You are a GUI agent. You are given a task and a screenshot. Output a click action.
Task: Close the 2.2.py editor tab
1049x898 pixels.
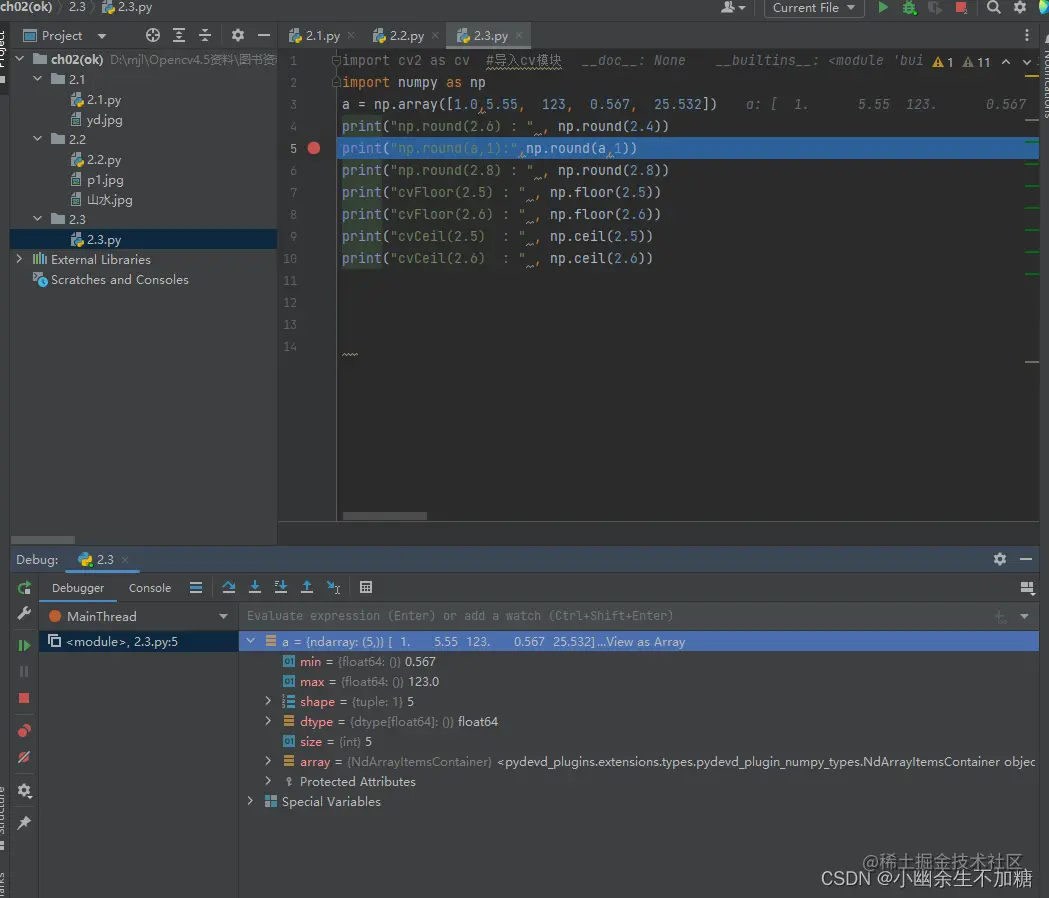[x=436, y=35]
